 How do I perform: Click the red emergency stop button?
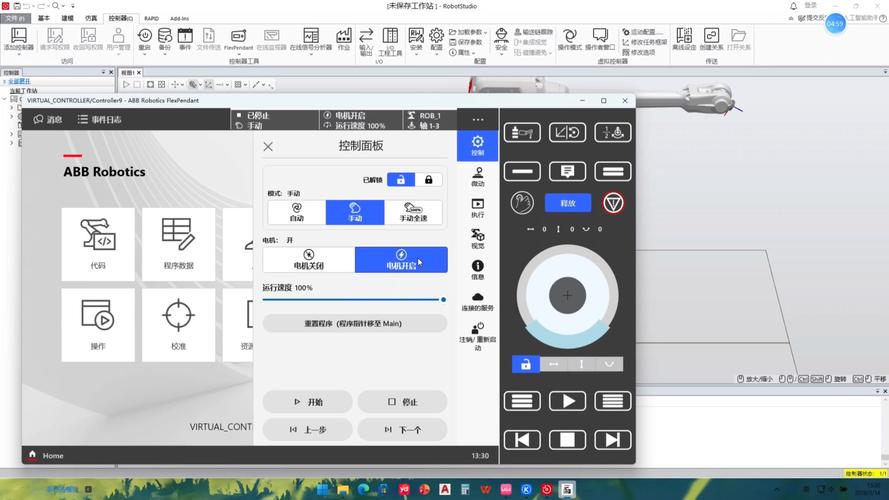[x=613, y=203]
